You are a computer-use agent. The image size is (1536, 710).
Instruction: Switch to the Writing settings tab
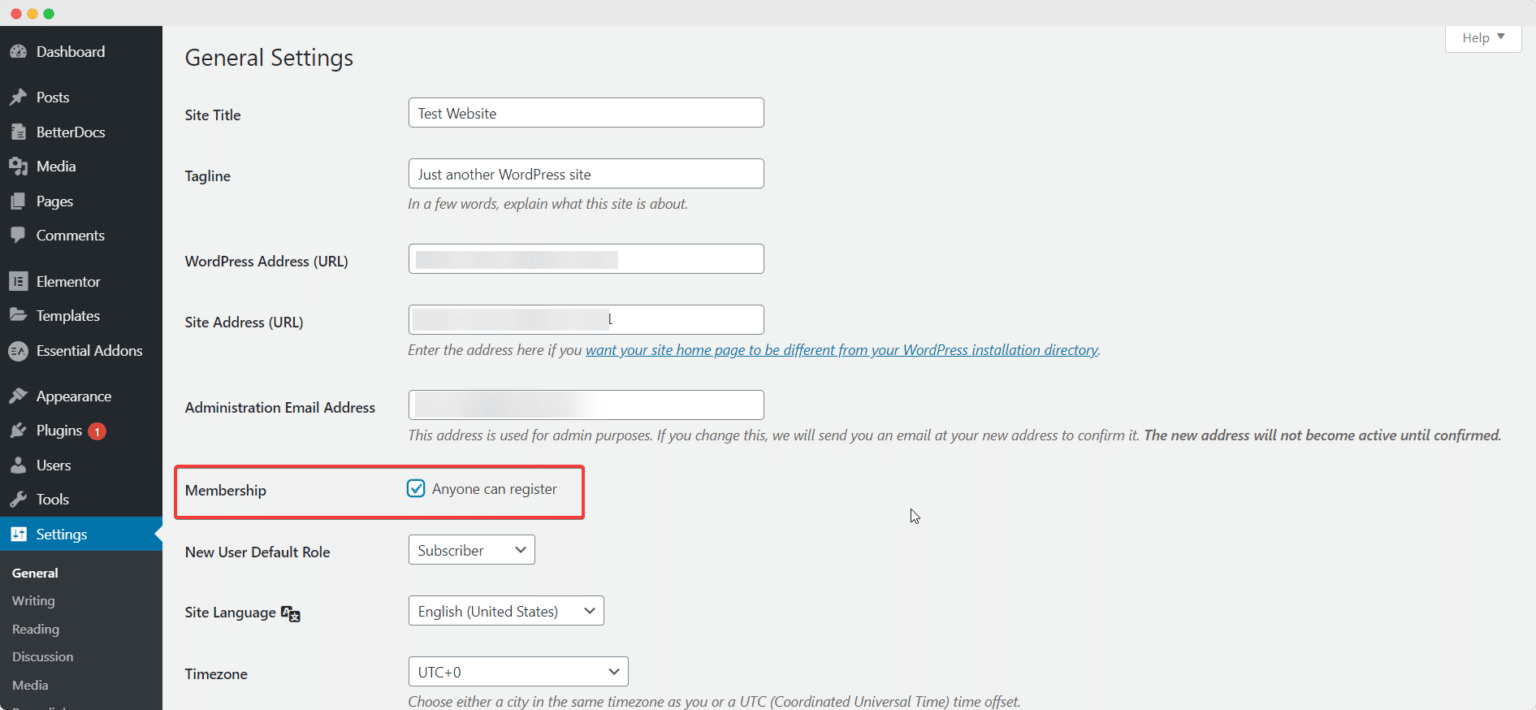click(33, 600)
